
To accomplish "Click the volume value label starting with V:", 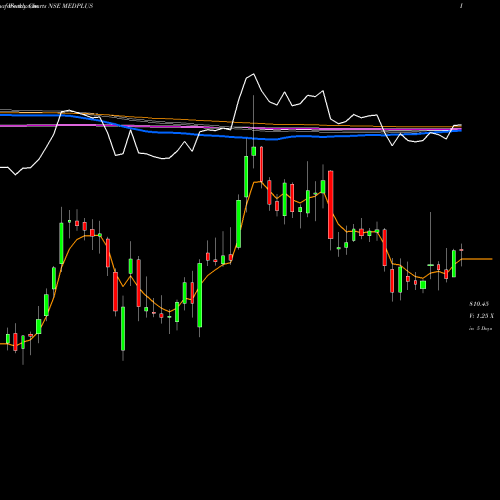I will pos(481,316).
